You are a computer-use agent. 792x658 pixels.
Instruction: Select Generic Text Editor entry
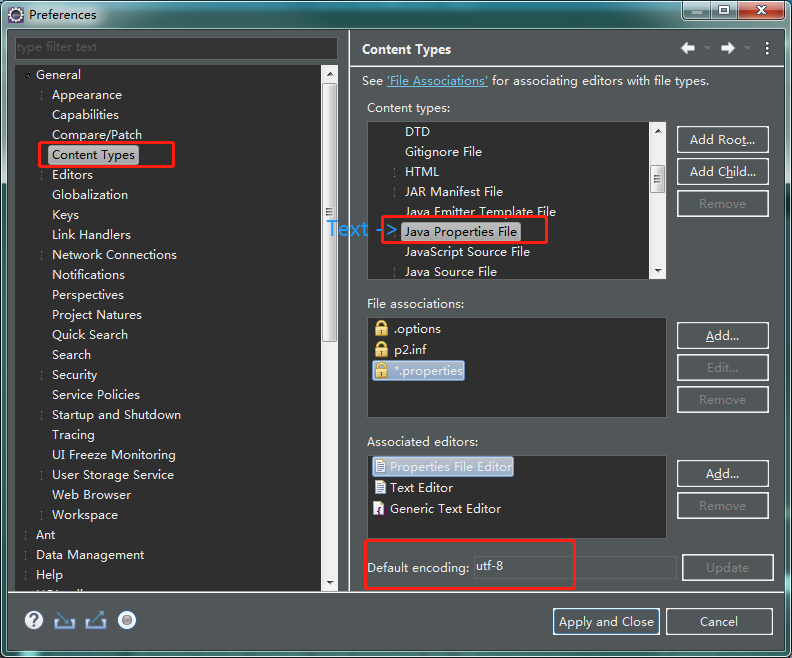click(437, 509)
